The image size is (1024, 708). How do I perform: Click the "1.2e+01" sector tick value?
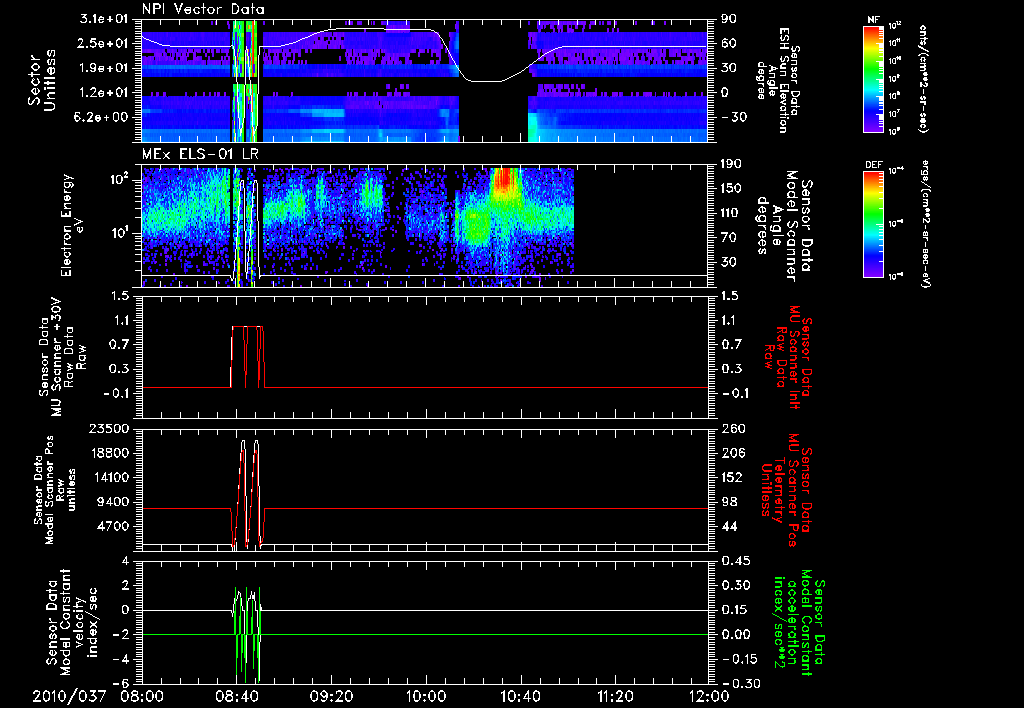tap(104, 92)
